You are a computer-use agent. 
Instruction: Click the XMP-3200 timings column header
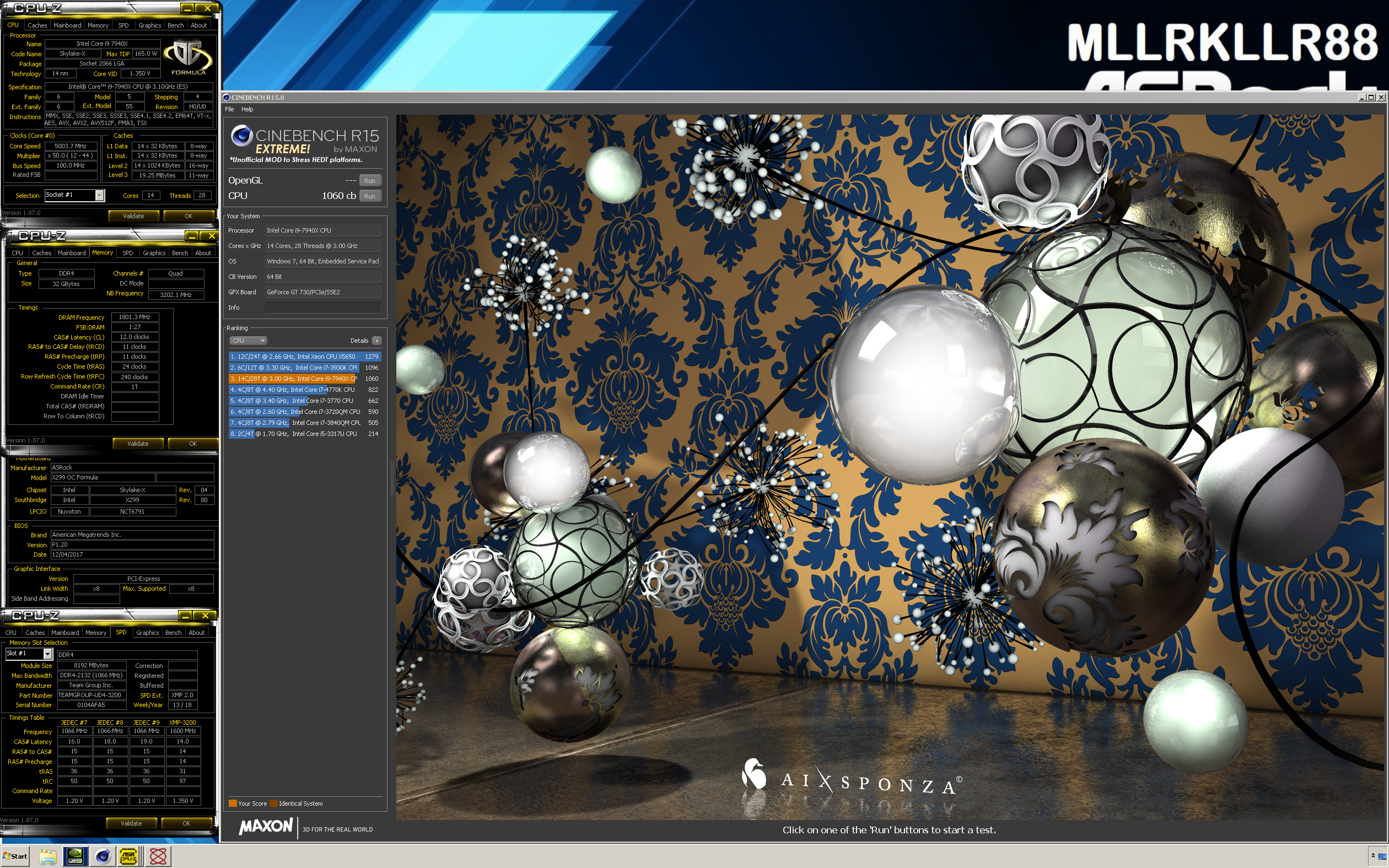pyautogui.click(x=182, y=723)
